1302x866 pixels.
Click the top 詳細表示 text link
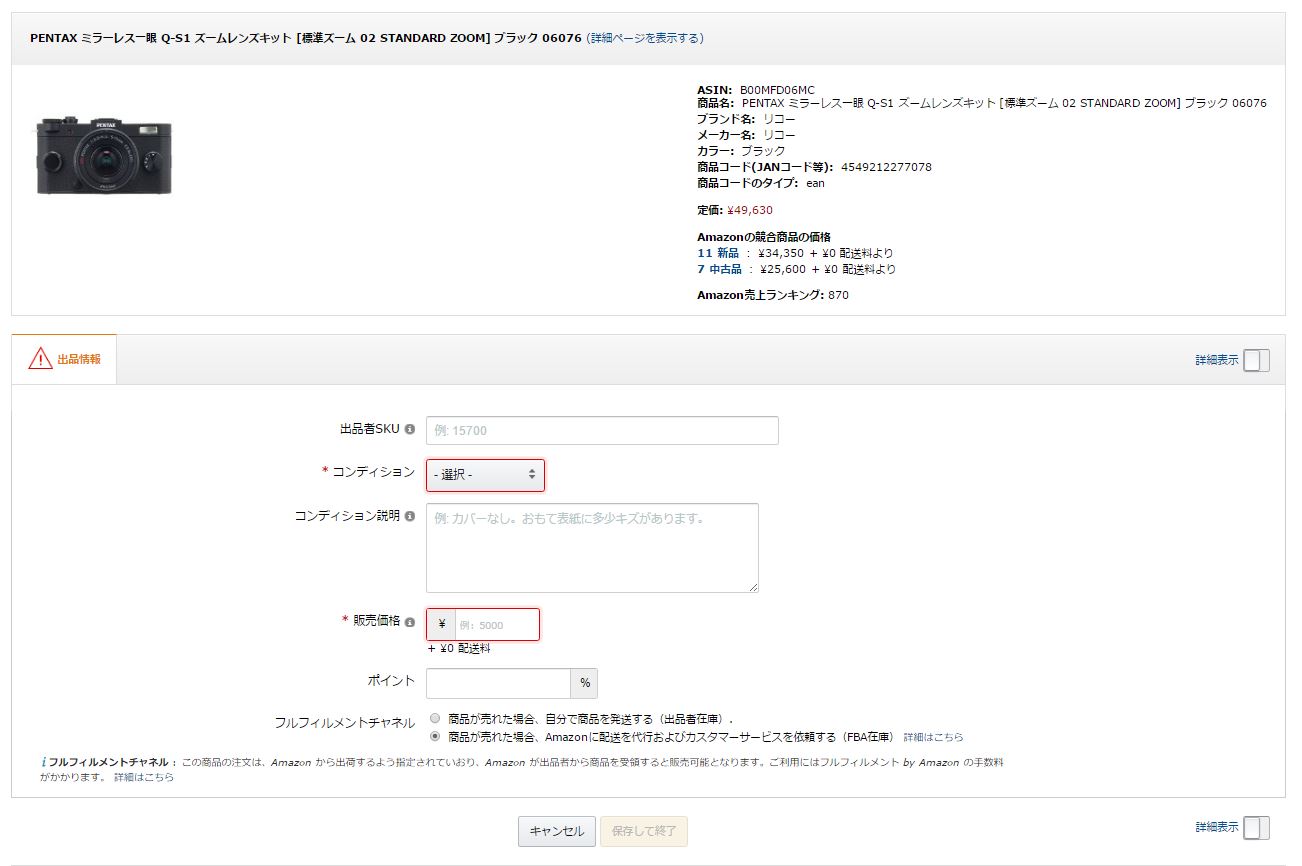[x=1217, y=360]
